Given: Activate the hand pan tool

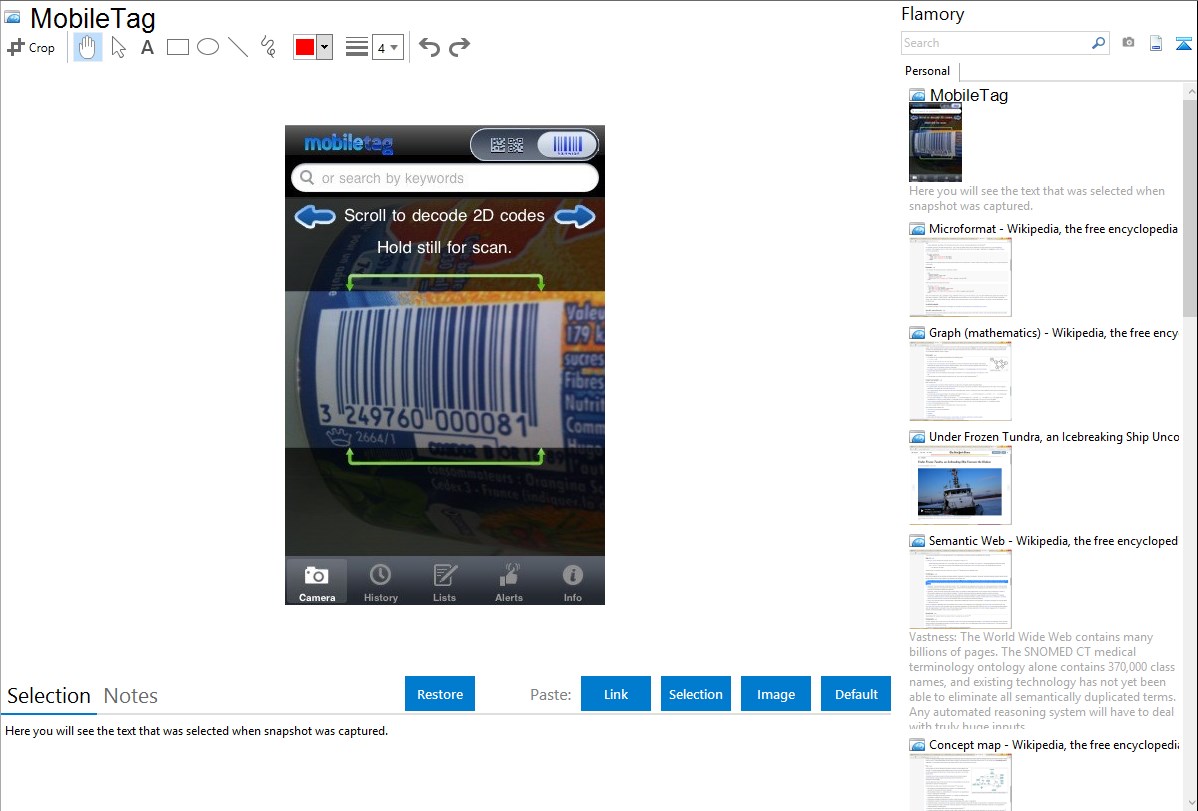Looking at the screenshot, I should [87, 47].
